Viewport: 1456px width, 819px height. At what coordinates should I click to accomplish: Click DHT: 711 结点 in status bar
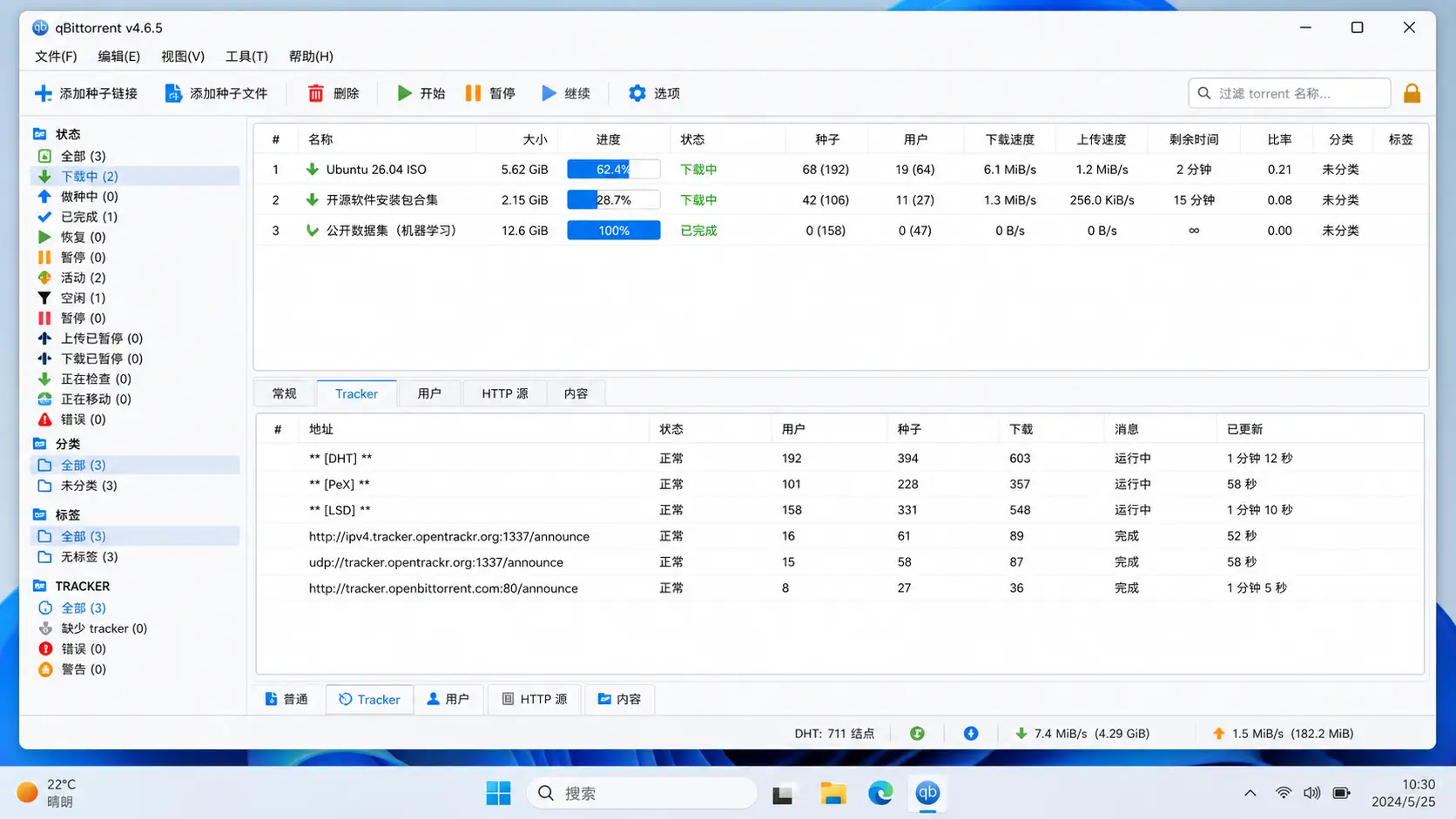834,734
